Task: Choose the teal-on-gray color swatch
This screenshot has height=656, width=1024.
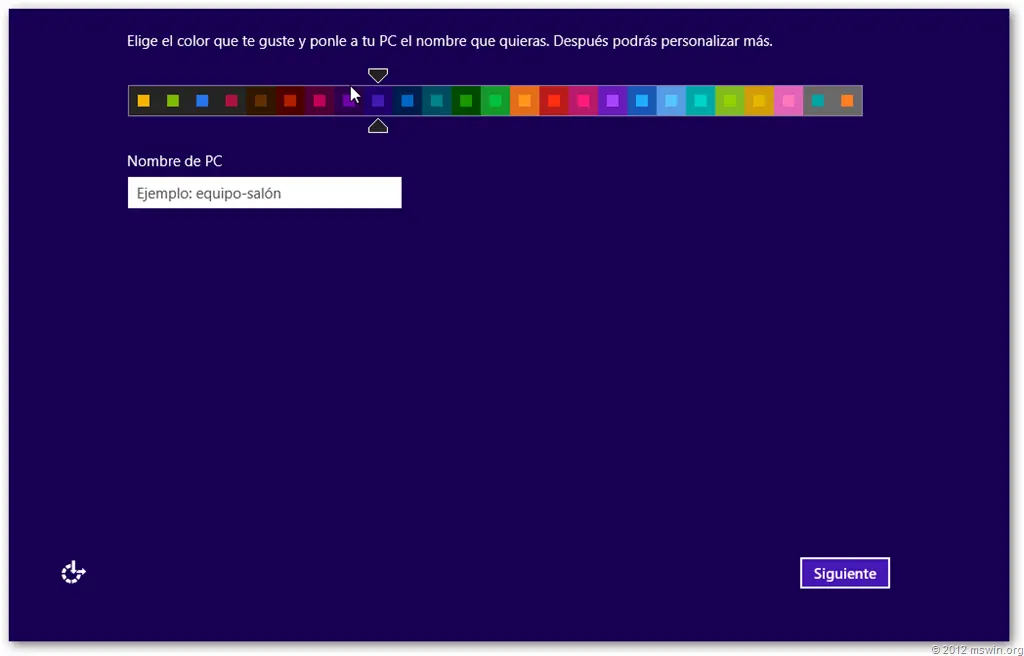Action: (818, 101)
